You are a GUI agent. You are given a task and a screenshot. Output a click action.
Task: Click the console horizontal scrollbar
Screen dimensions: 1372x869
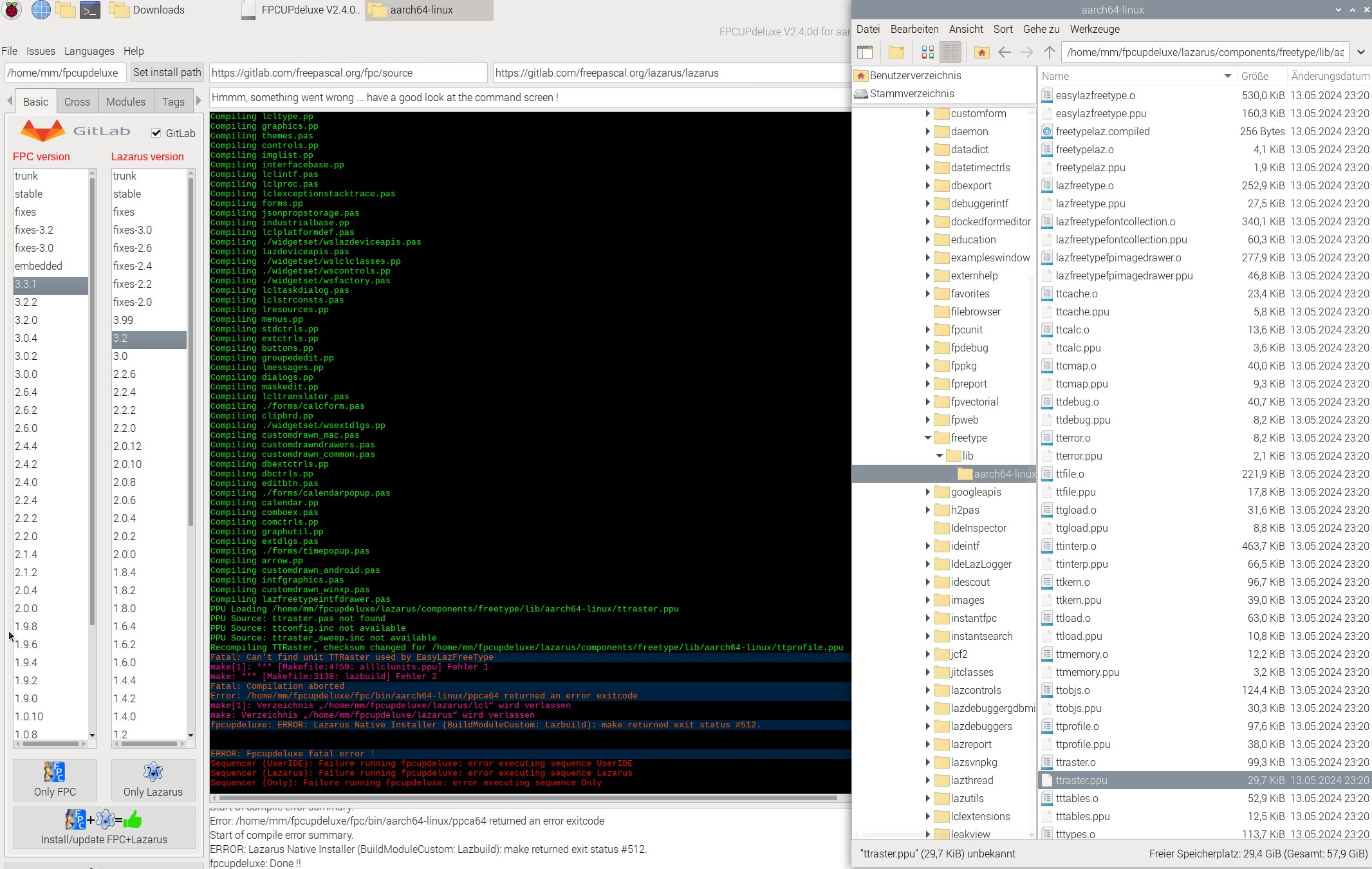[x=528, y=798]
